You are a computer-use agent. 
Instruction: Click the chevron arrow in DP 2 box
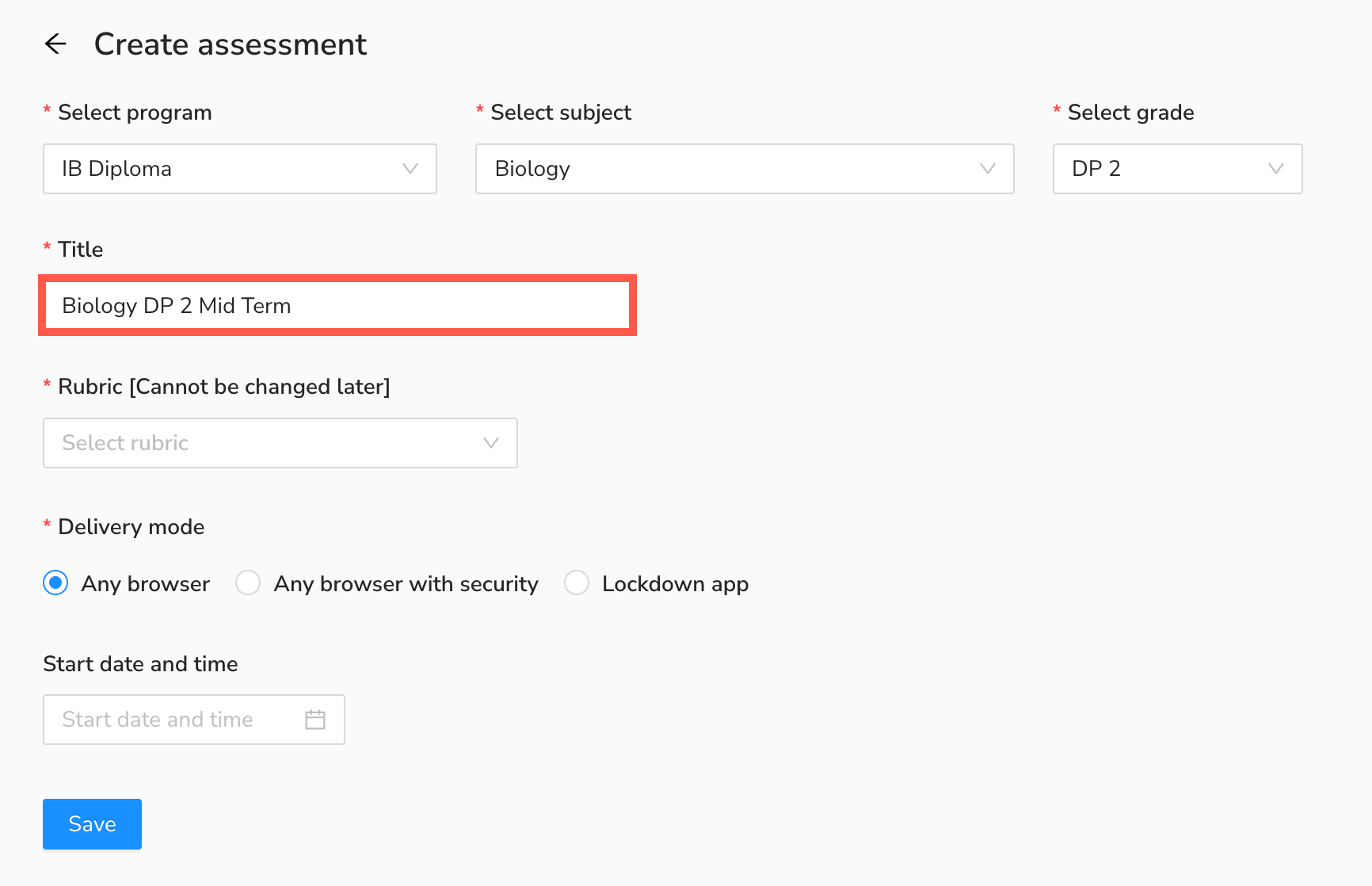tap(1275, 169)
